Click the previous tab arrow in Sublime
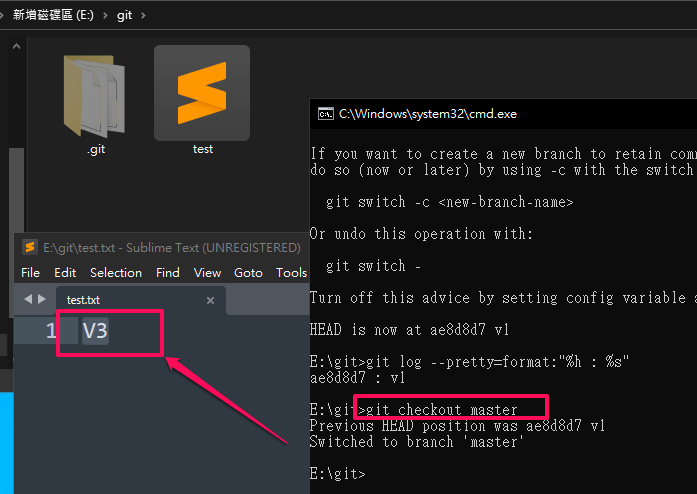697x494 pixels. [28, 299]
